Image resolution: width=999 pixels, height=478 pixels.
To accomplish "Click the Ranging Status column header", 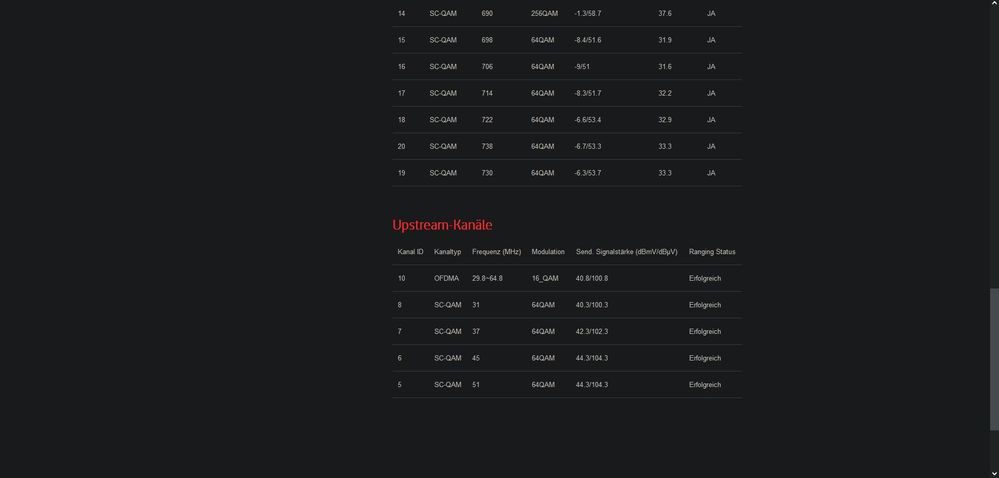I will [x=712, y=252].
